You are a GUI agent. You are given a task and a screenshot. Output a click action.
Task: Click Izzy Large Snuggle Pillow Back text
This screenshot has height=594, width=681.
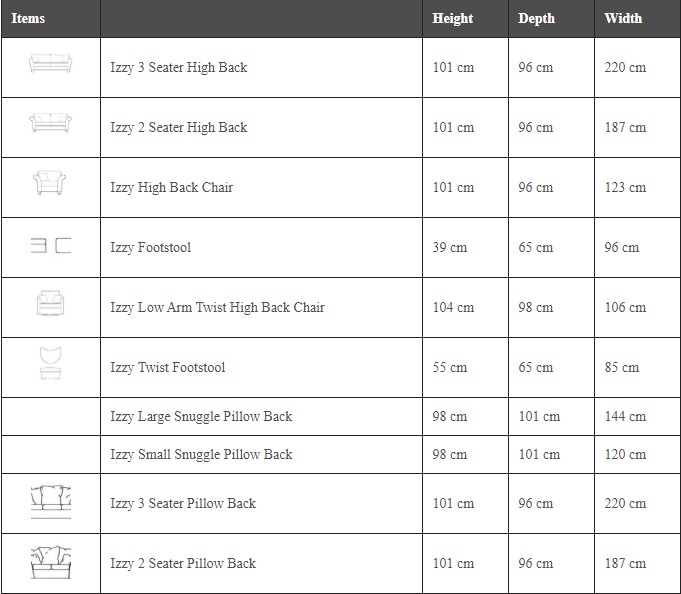pyautogui.click(x=201, y=416)
